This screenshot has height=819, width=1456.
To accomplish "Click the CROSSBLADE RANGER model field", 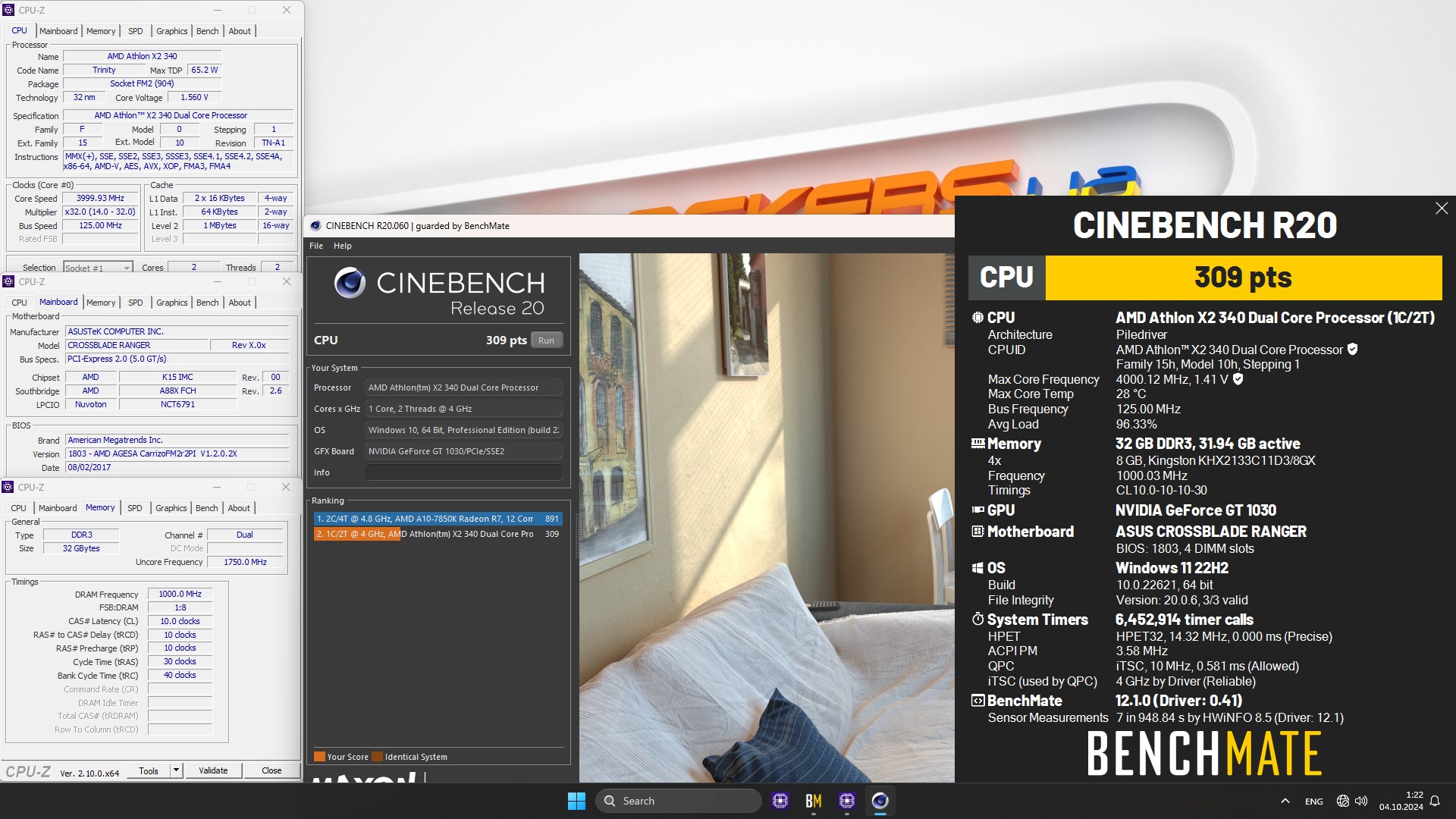I will [136, 345].
